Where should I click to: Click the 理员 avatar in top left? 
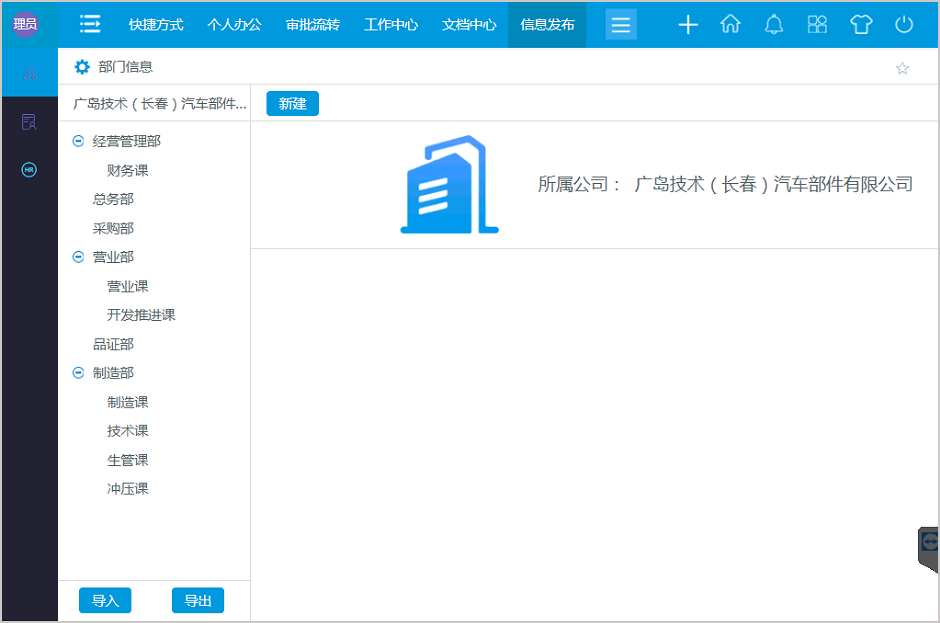pyautogui.click(x=24, y=22)
